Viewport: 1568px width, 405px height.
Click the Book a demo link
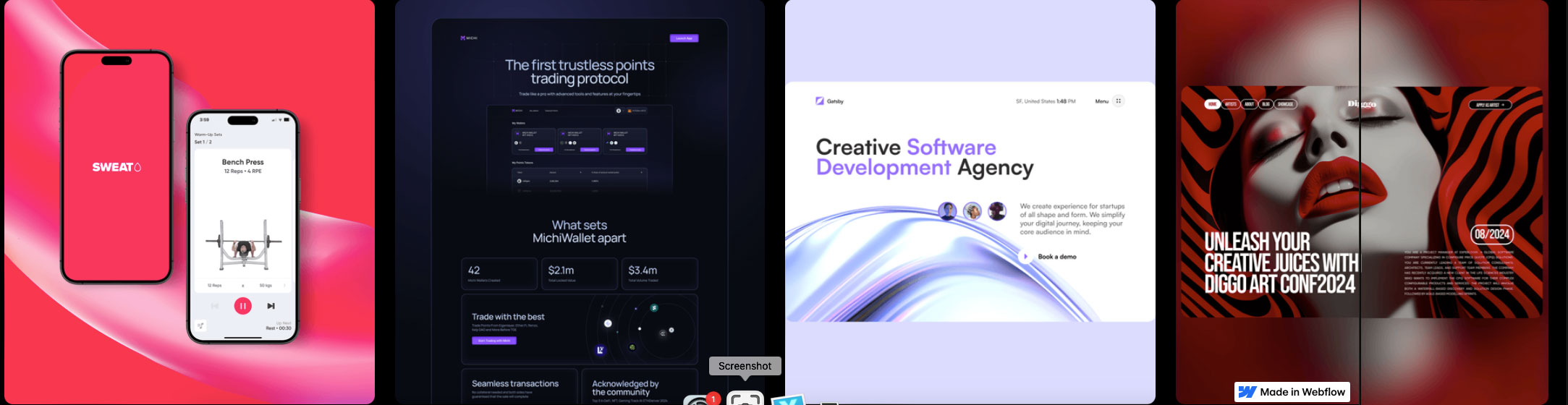coord(1056,257)
